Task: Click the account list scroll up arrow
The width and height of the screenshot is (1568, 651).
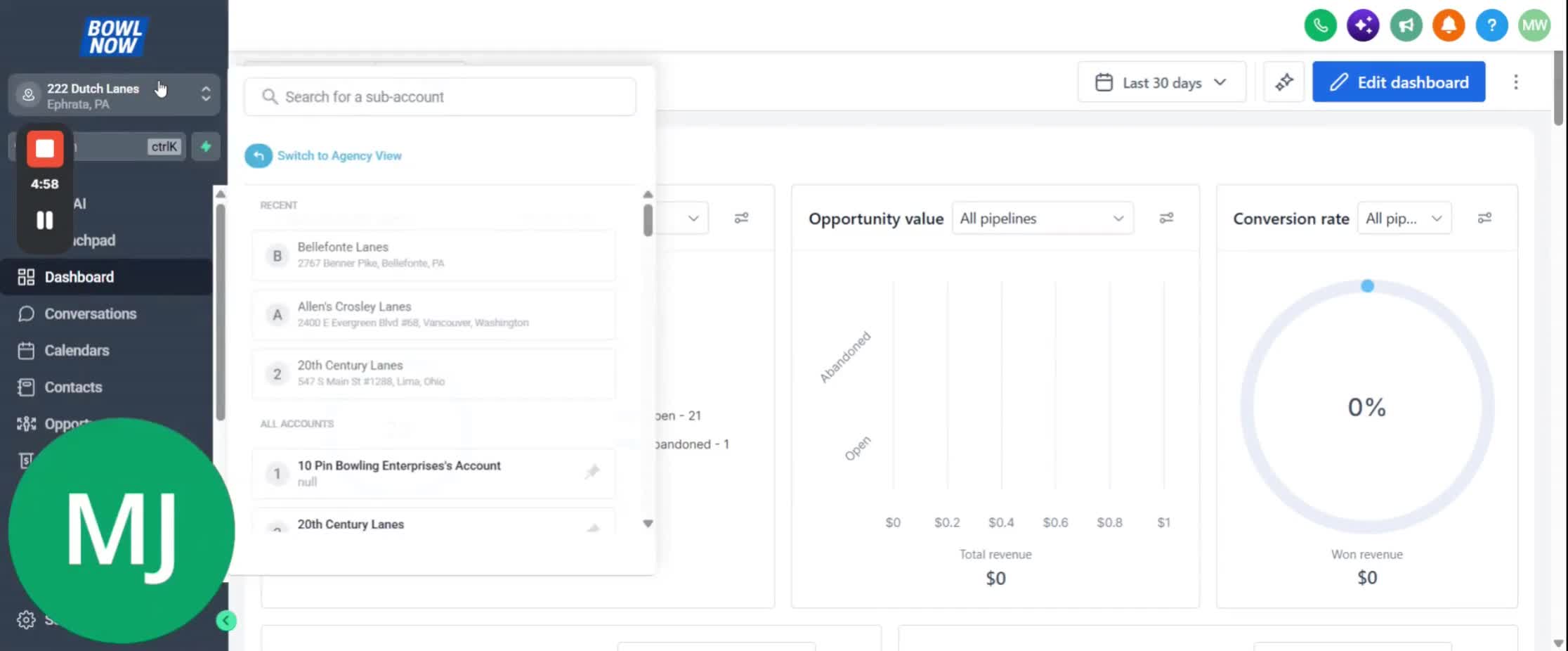Action: 648,194
